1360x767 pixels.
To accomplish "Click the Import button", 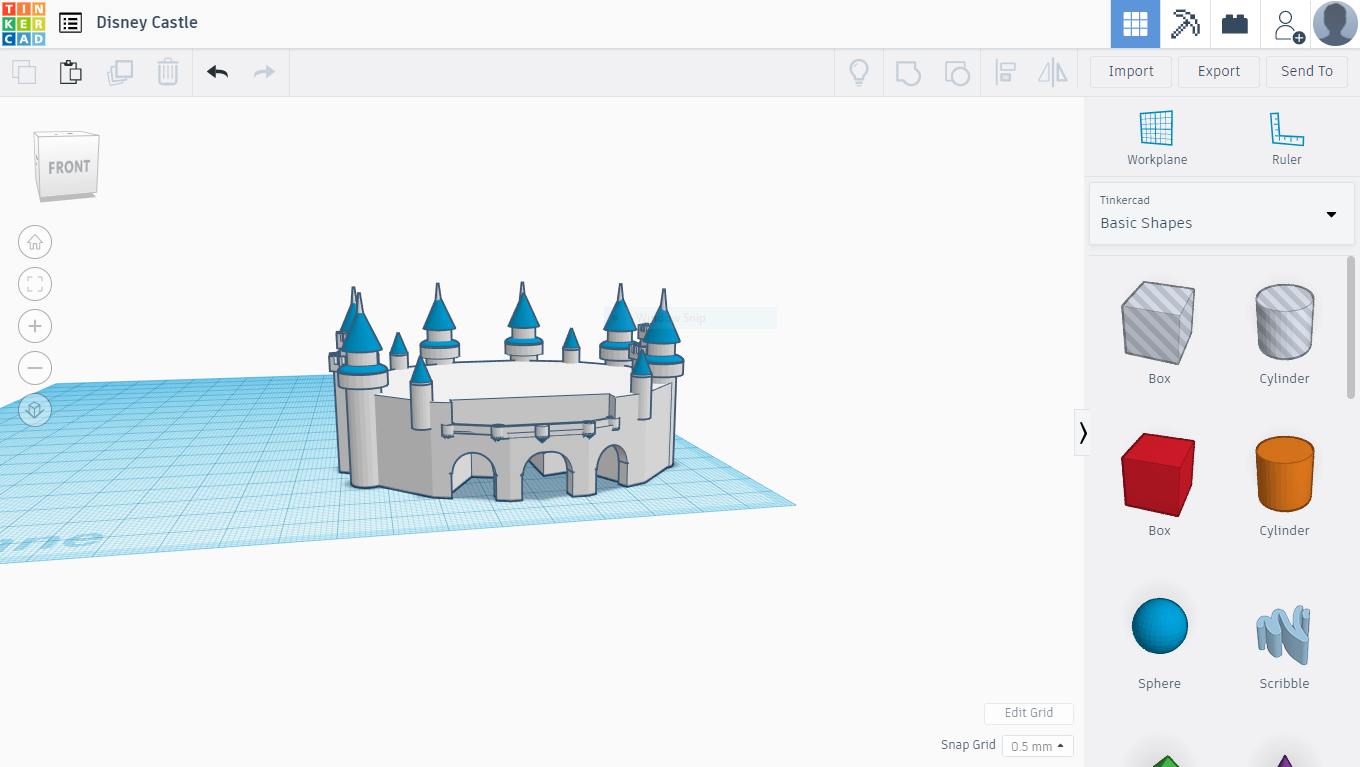I will tap(1131, 71).
